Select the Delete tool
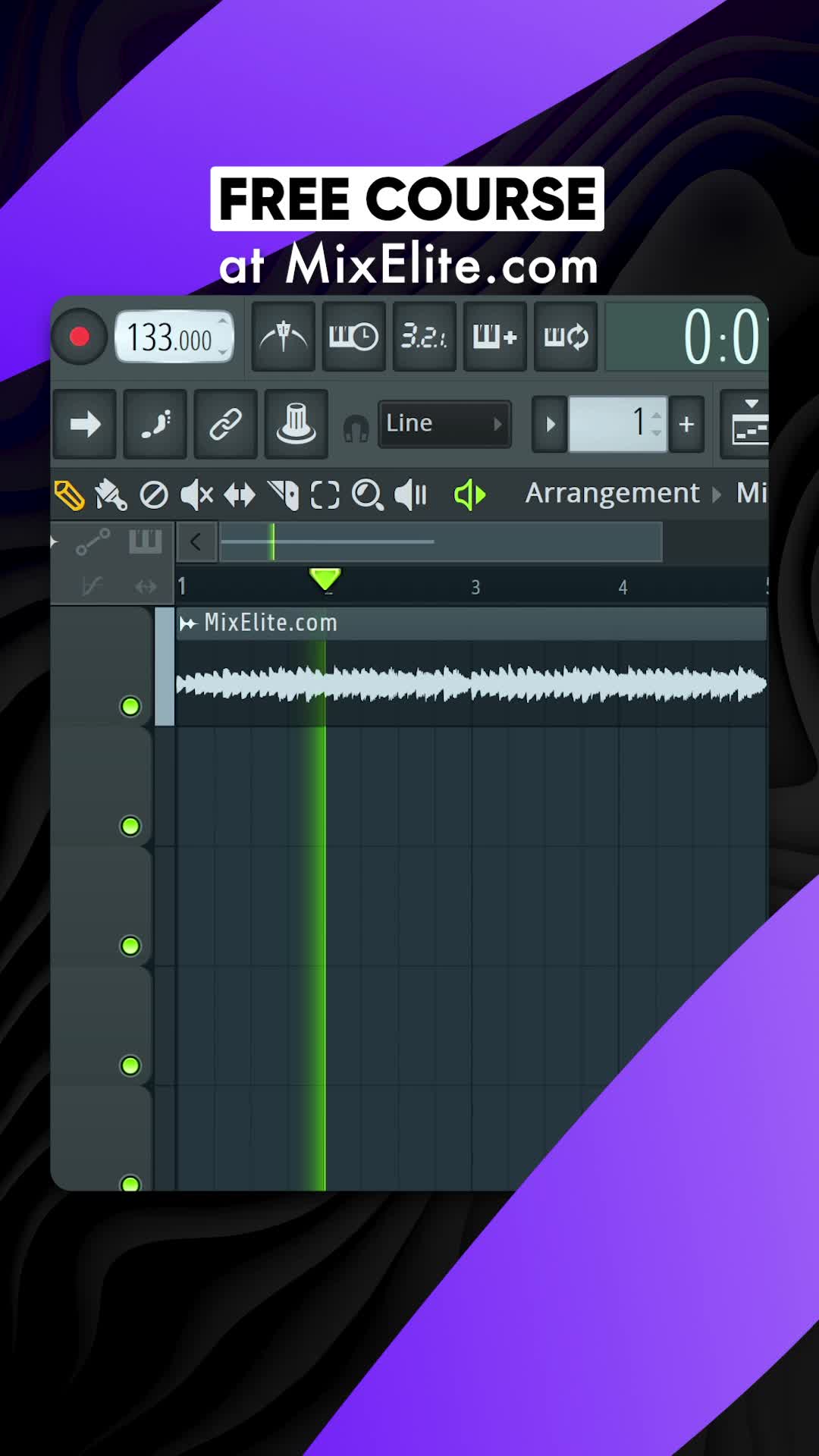Viewport: 819px width, 1456px height. 154,495
